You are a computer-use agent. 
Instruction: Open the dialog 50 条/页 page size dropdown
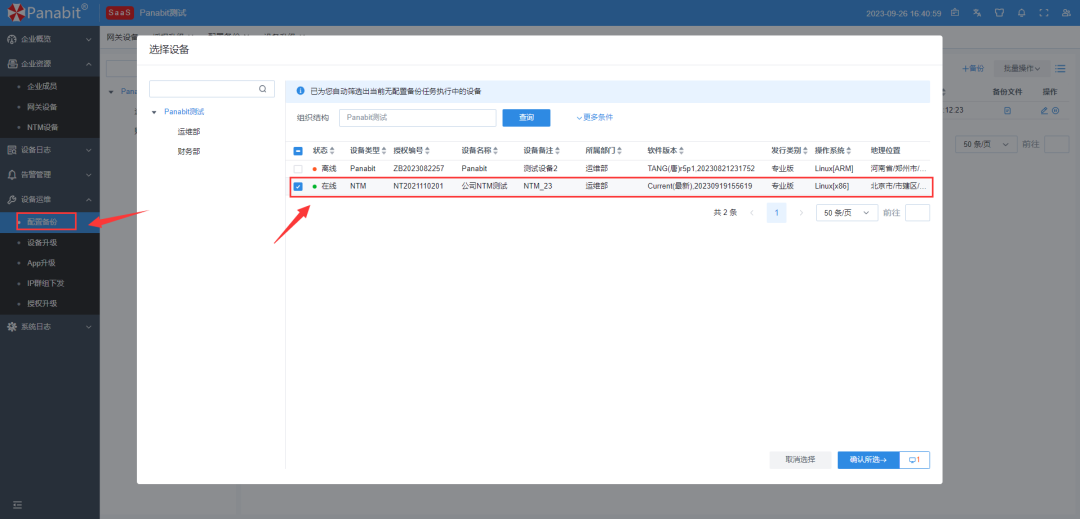coord(847,213)
